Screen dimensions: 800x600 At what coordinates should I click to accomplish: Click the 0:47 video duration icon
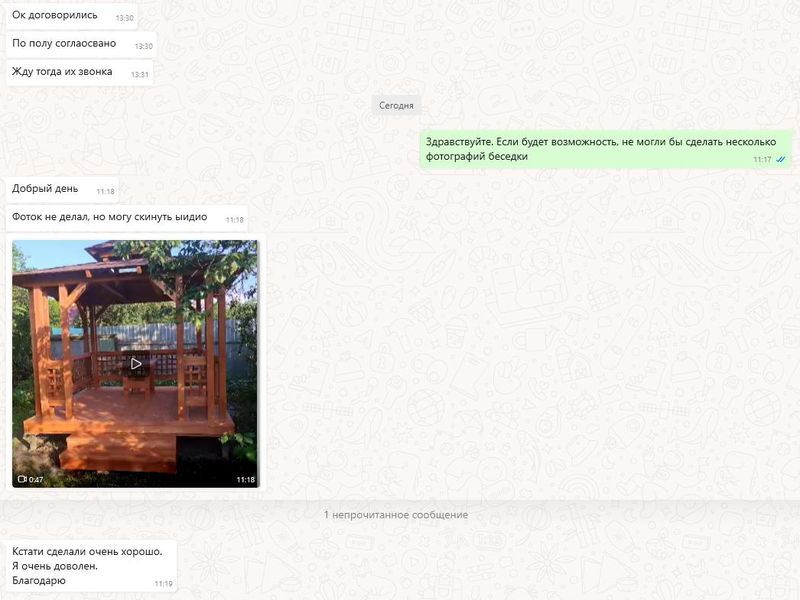coord(22,479)
